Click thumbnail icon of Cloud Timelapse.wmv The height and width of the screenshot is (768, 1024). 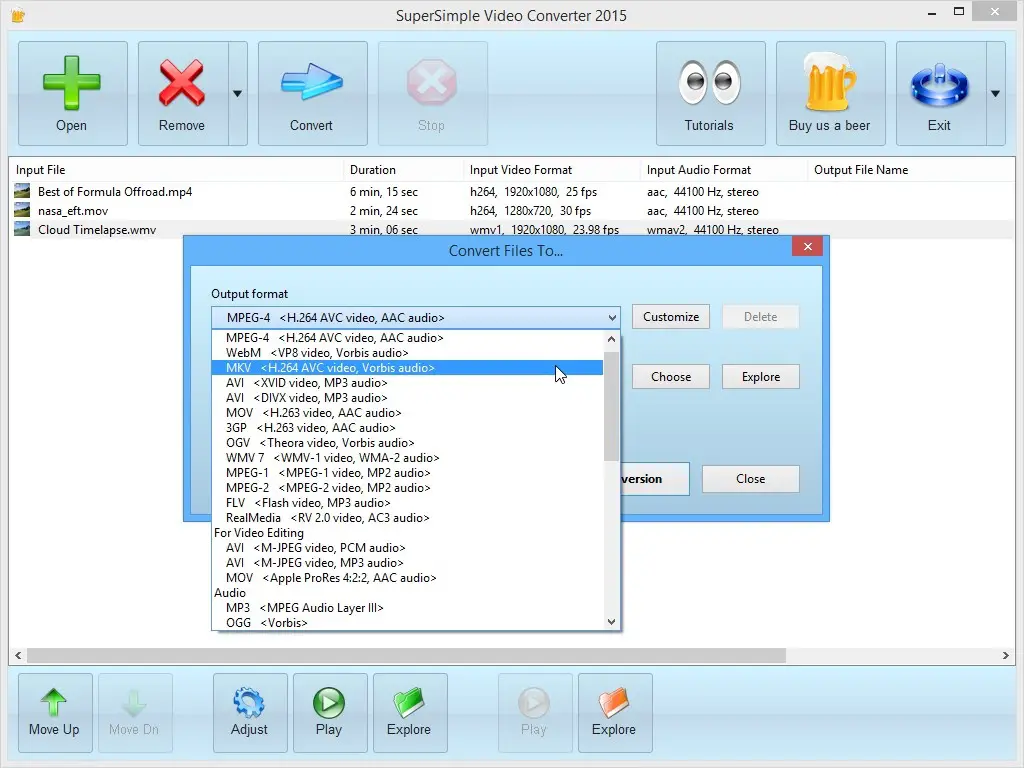[22, 229]
